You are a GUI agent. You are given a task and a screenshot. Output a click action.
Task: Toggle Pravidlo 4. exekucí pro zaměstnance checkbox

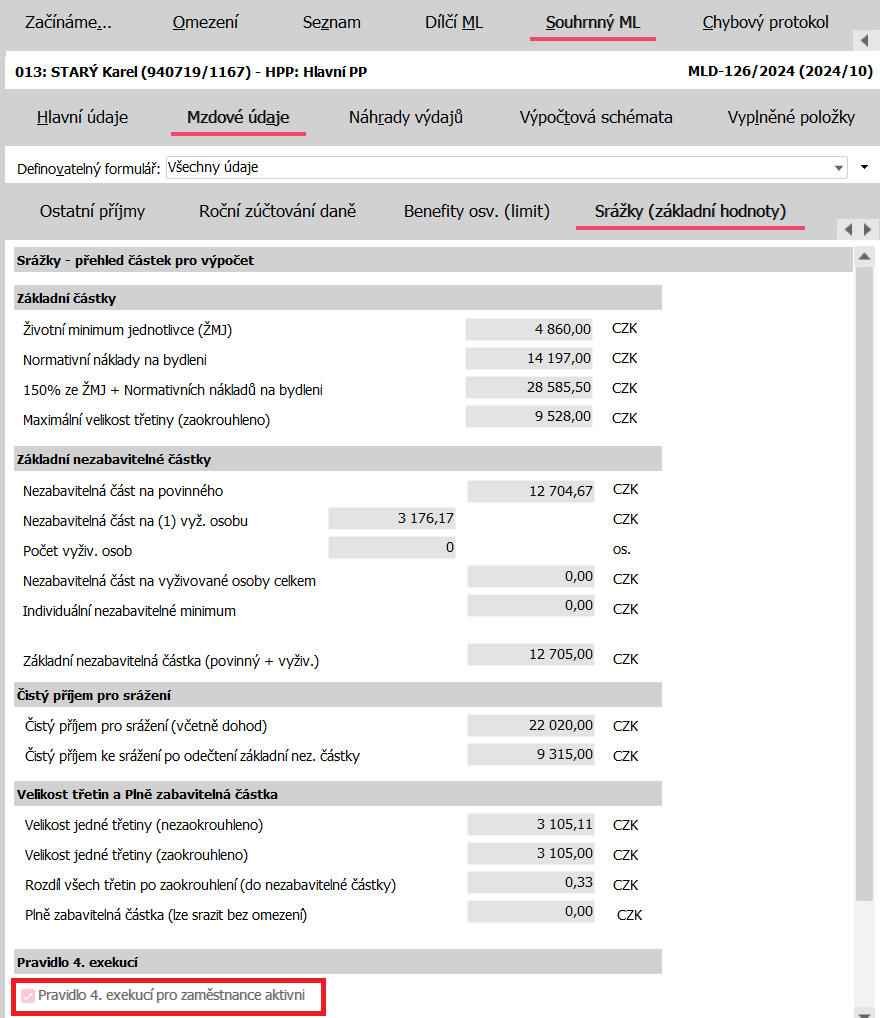click(x=27, y=996)
